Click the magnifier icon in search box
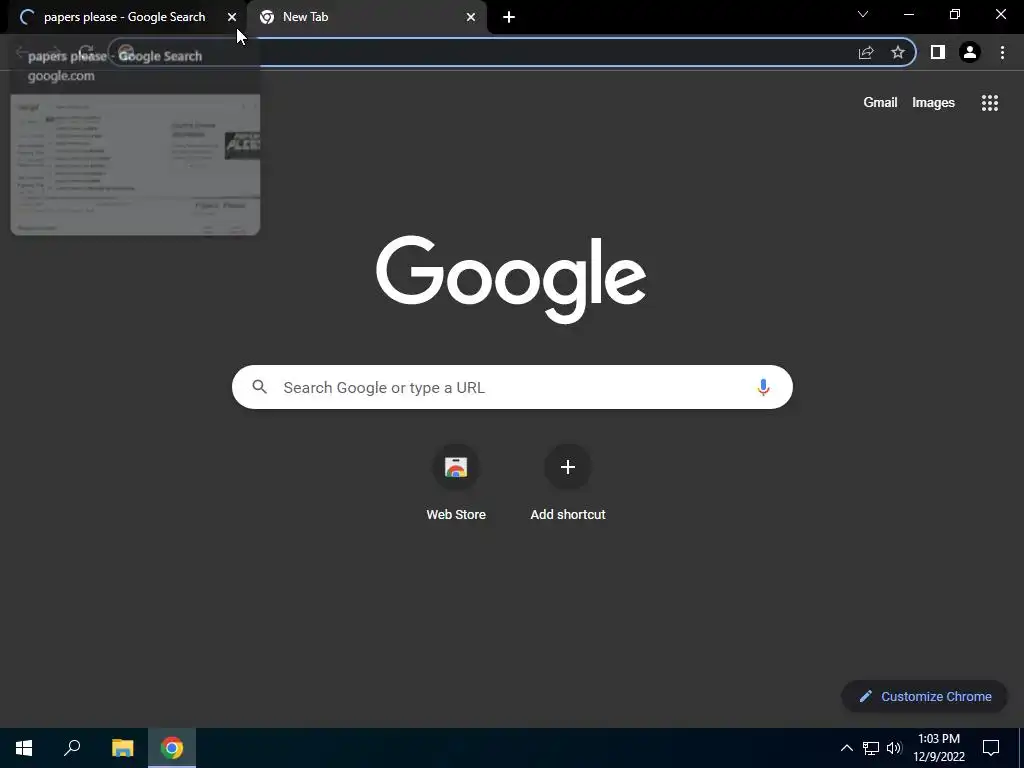 click(x=259, y=387)
